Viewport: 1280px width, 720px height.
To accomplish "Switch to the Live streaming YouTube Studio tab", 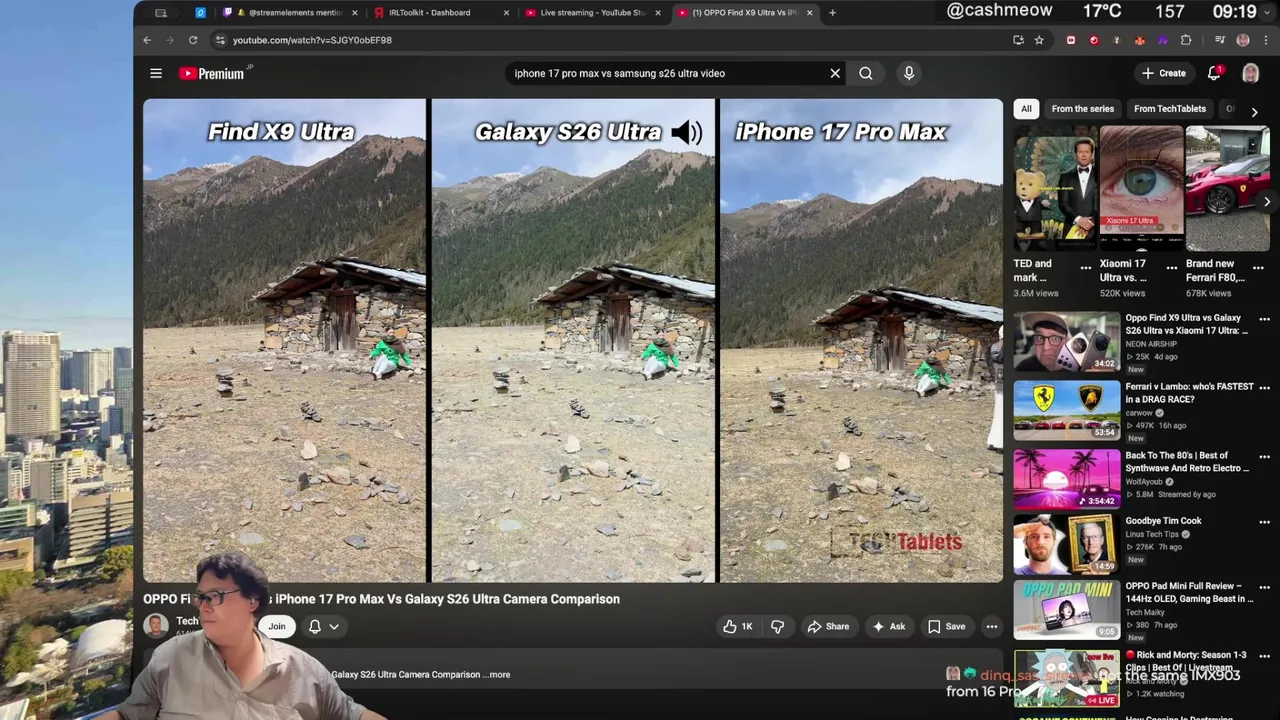I will coord(592,13).
